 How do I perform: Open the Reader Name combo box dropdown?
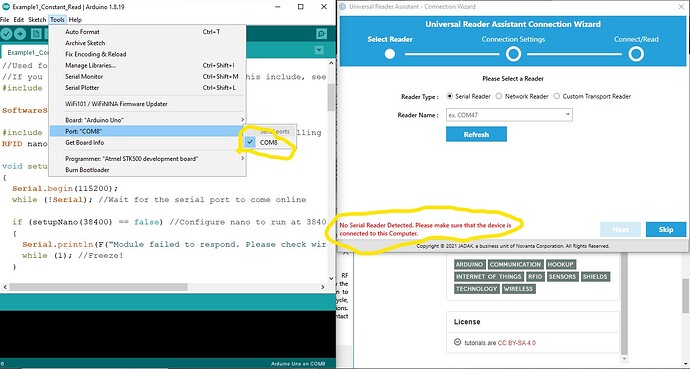(x=567, y=115)
